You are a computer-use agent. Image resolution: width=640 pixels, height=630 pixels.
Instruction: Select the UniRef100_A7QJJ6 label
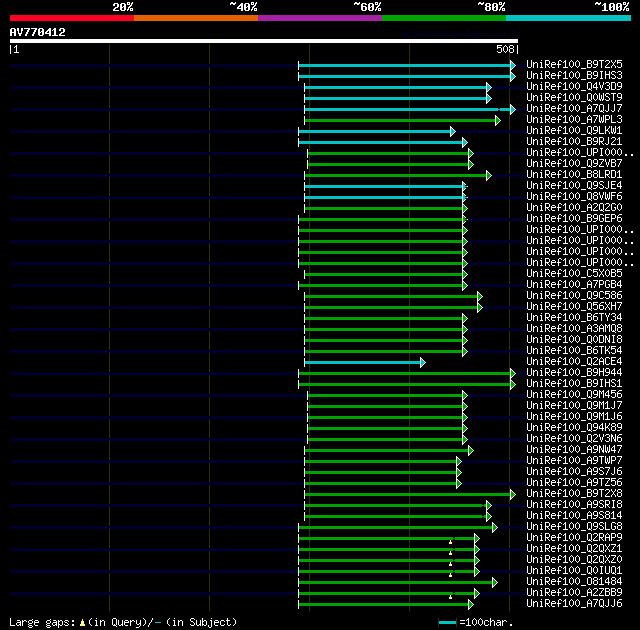click(x=574, y=604)
